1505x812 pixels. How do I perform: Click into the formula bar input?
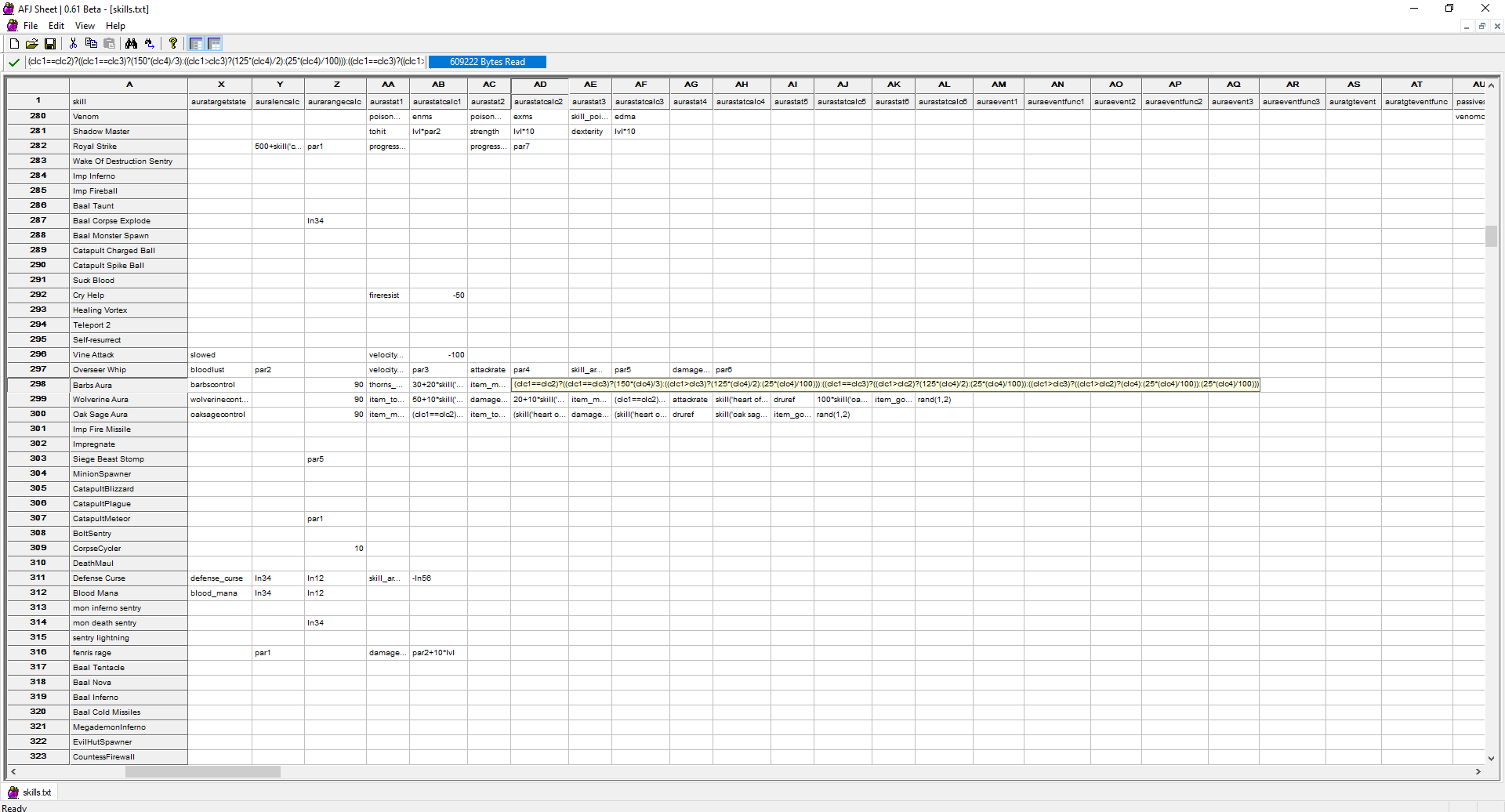[x=226, y=62]
